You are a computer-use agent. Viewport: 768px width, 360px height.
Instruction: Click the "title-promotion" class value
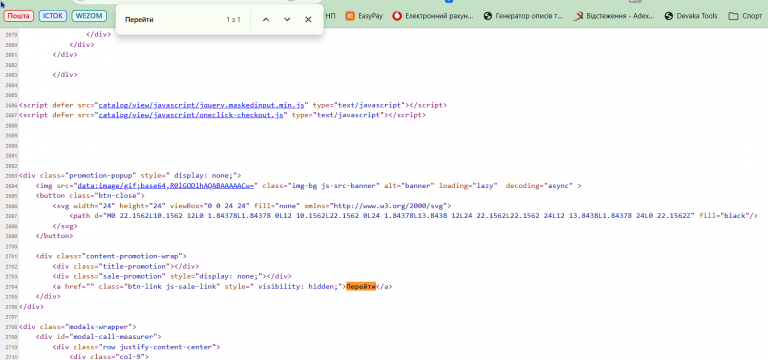tap(134, 266)
